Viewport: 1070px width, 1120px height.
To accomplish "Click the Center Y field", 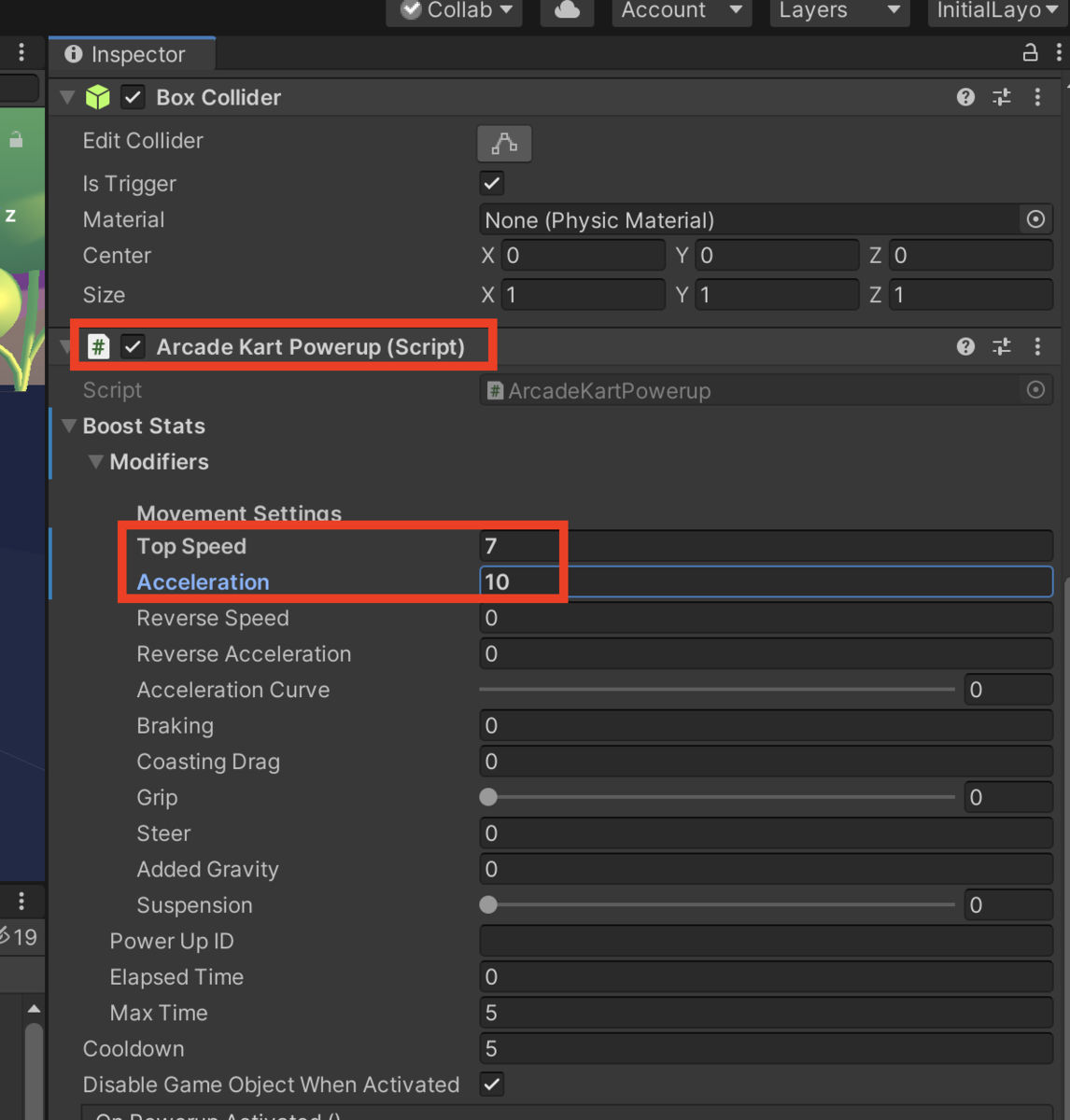I will coord(777,255).
